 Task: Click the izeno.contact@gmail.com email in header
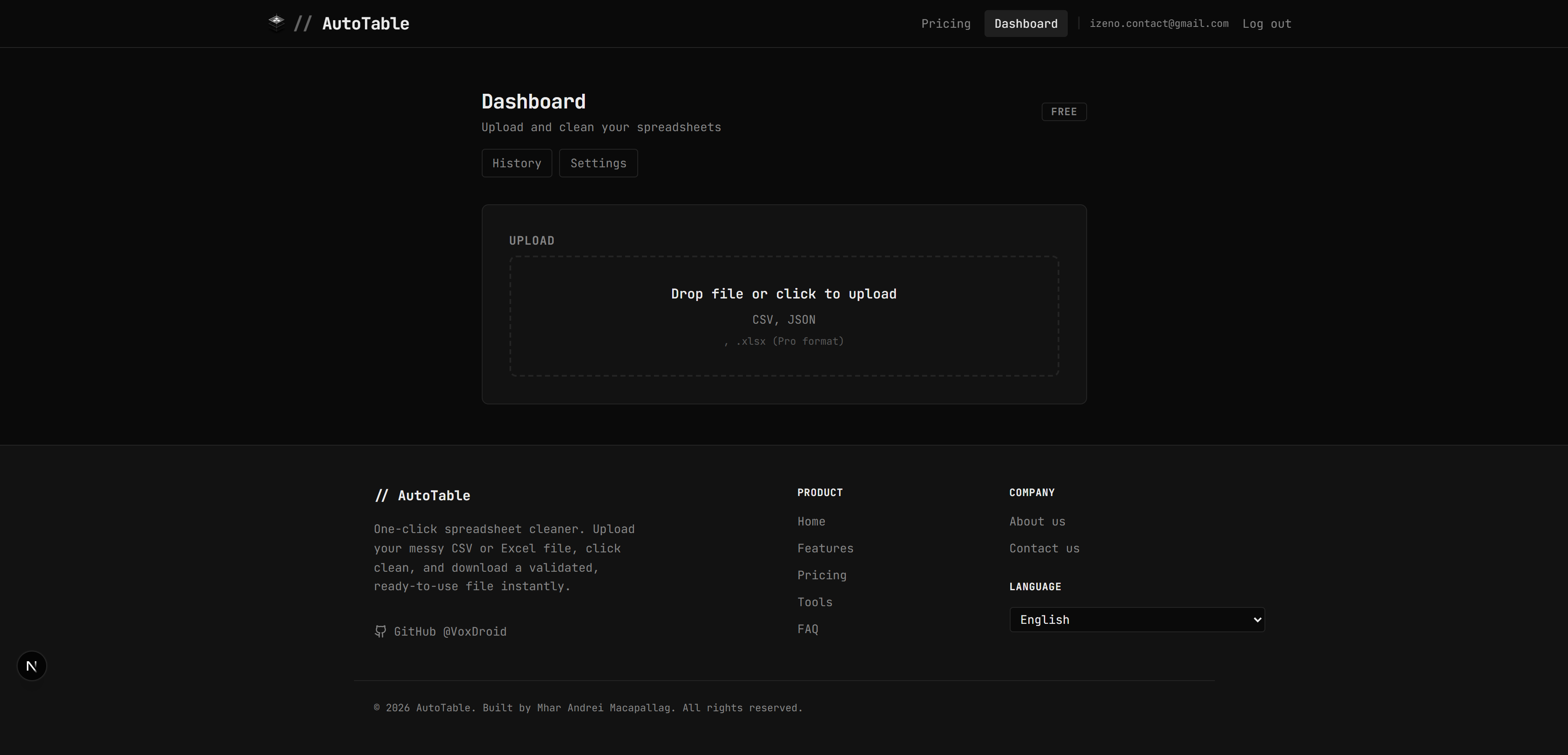click(x=1159, y=23)
